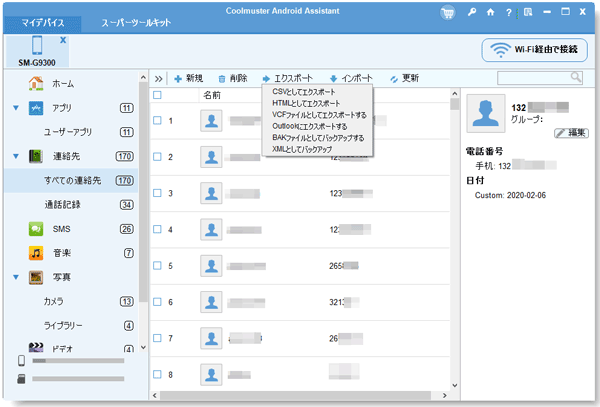Click contact 3 avatar icon
Image resolution: width=600 pixels, height=407 pixels.
coord(211,193)
